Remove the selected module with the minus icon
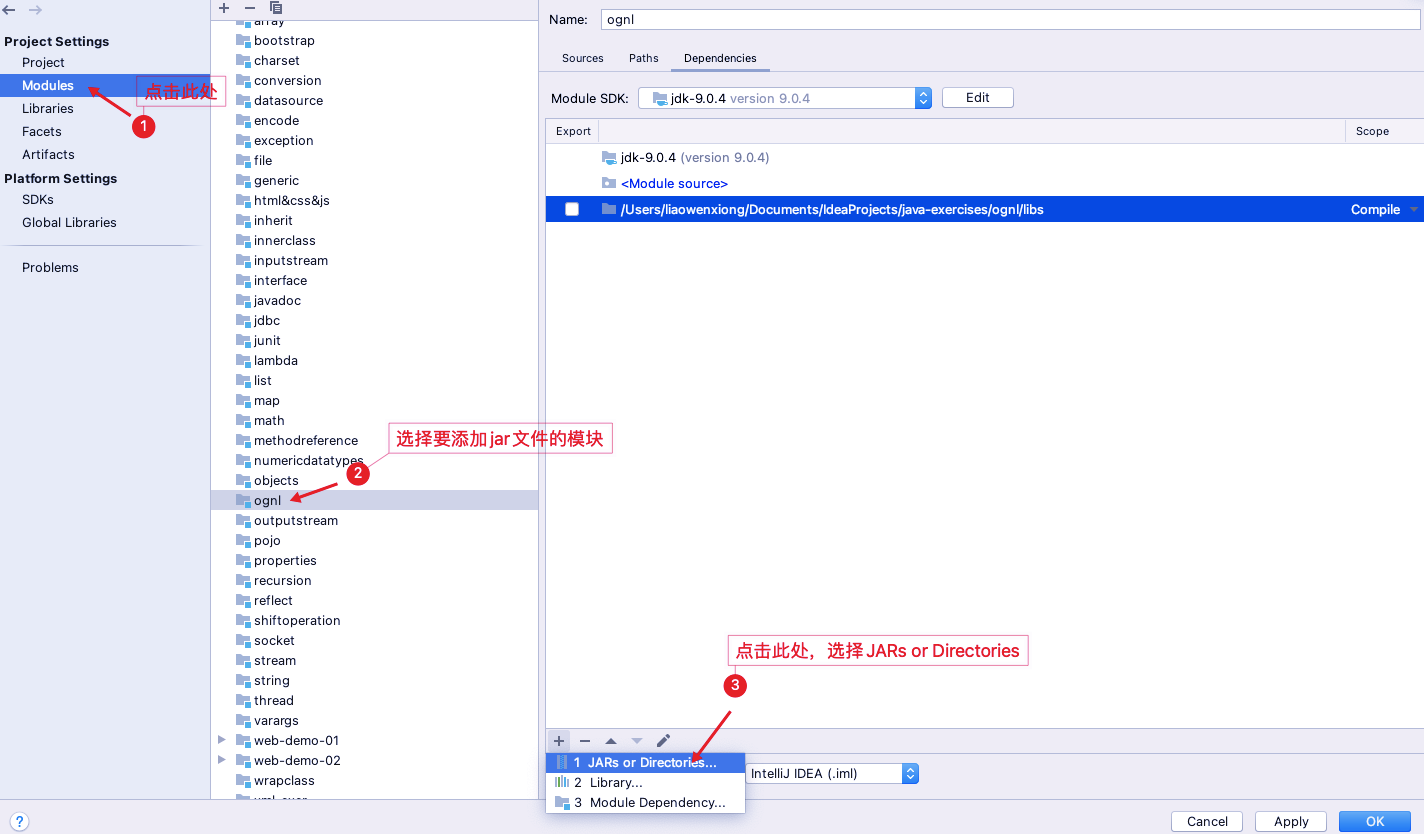 click(250, 8)
